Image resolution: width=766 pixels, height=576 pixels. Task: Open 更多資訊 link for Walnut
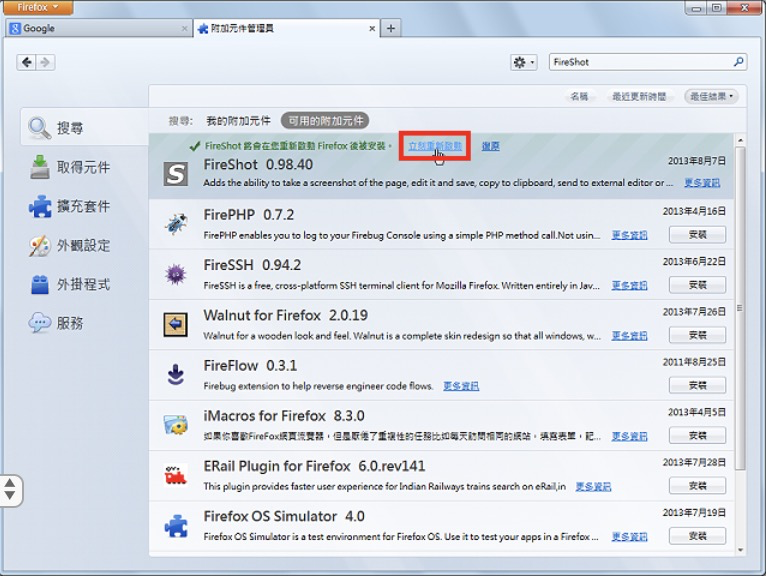pyautogui.click(x=629, y=336)
